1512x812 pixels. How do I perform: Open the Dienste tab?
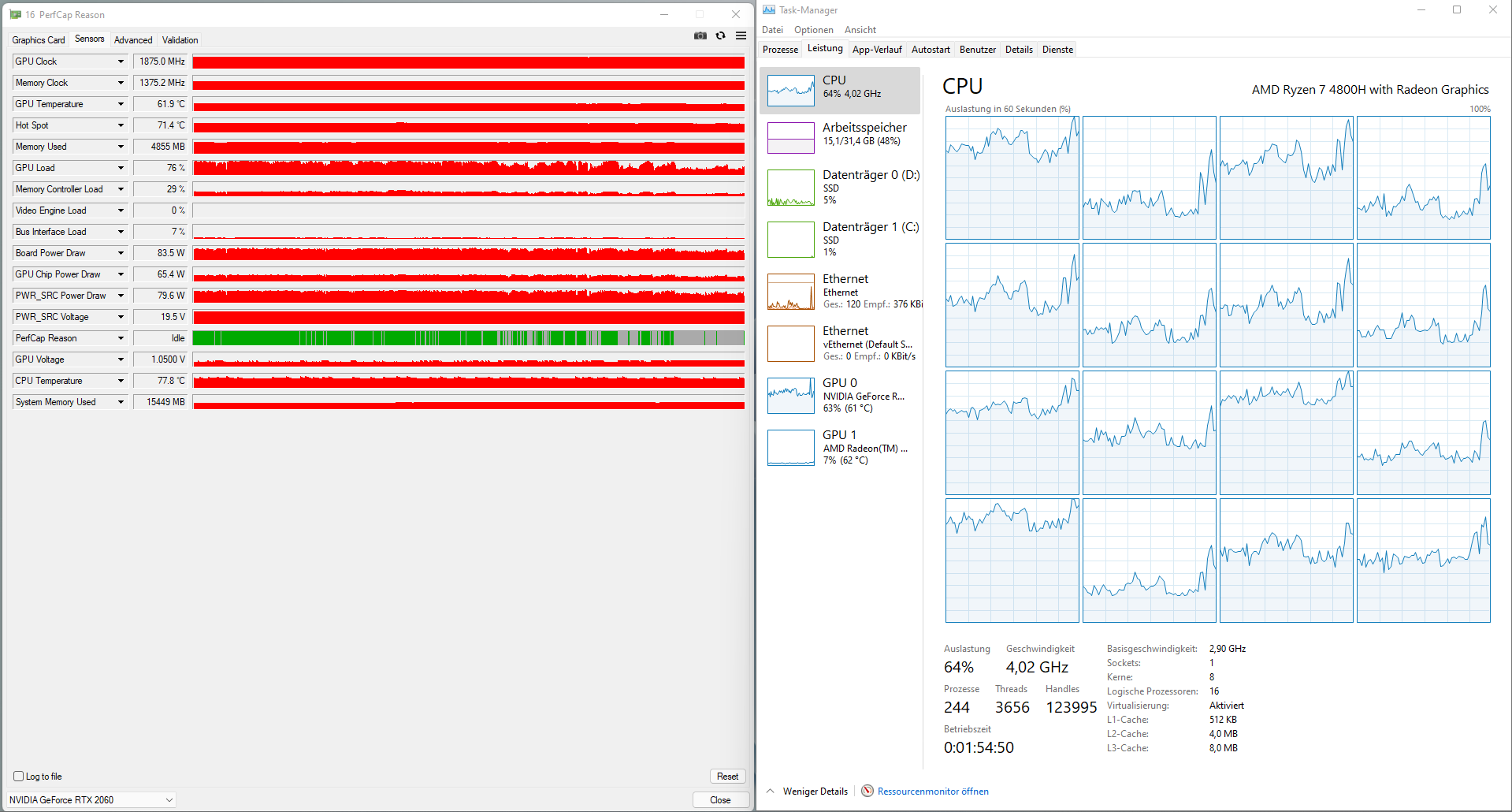(1057, 50)
